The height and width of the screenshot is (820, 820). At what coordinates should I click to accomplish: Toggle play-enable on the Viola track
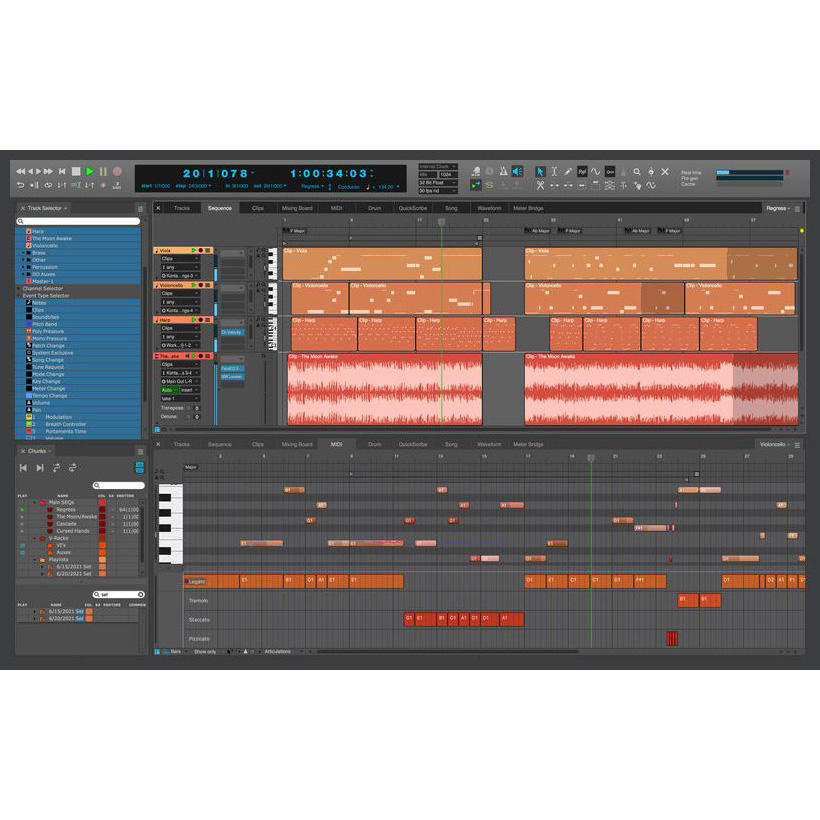[194, 250]
